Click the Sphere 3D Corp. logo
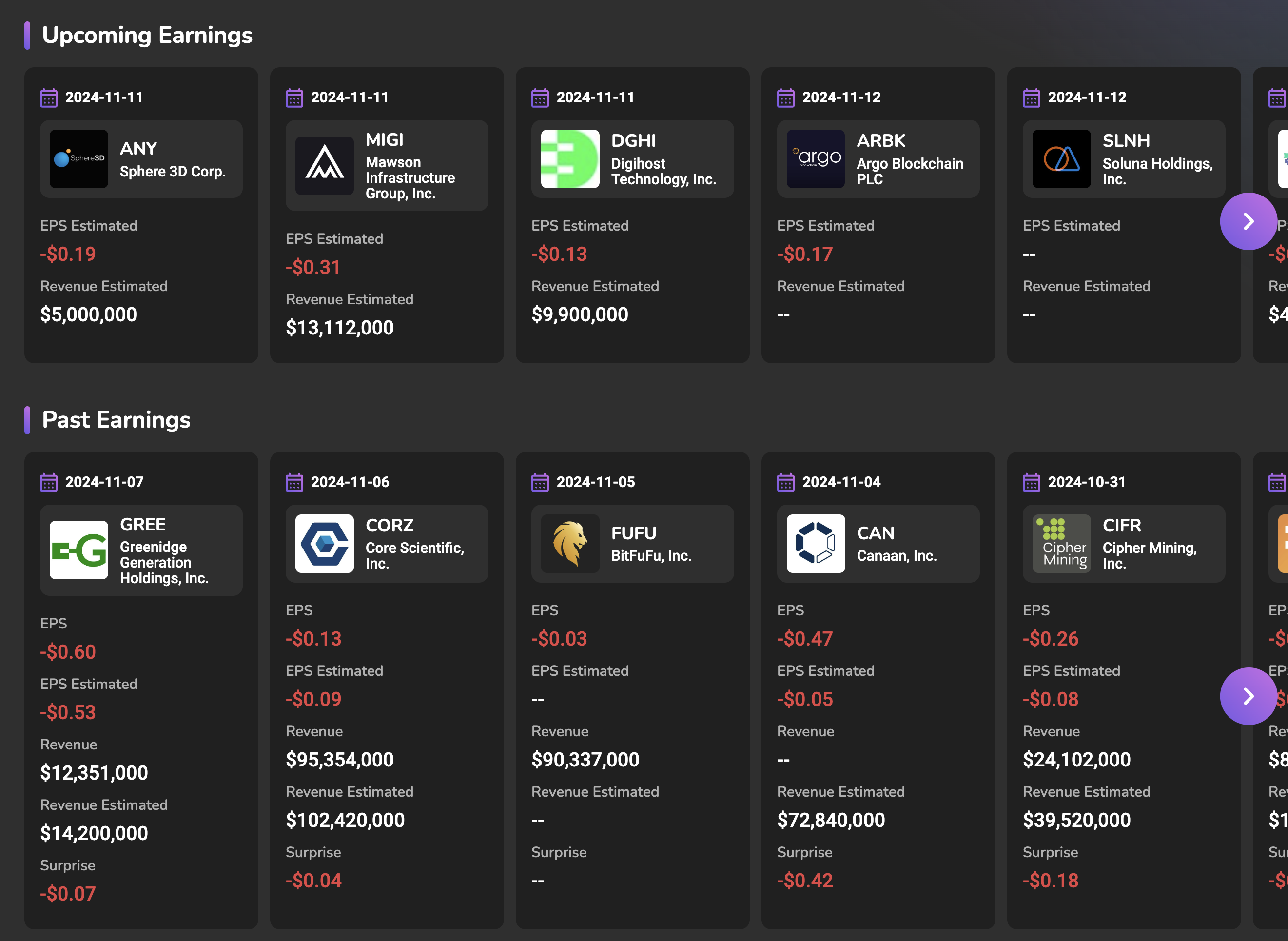The width and height of the screenshot is (1288, 941). (78, 159)
